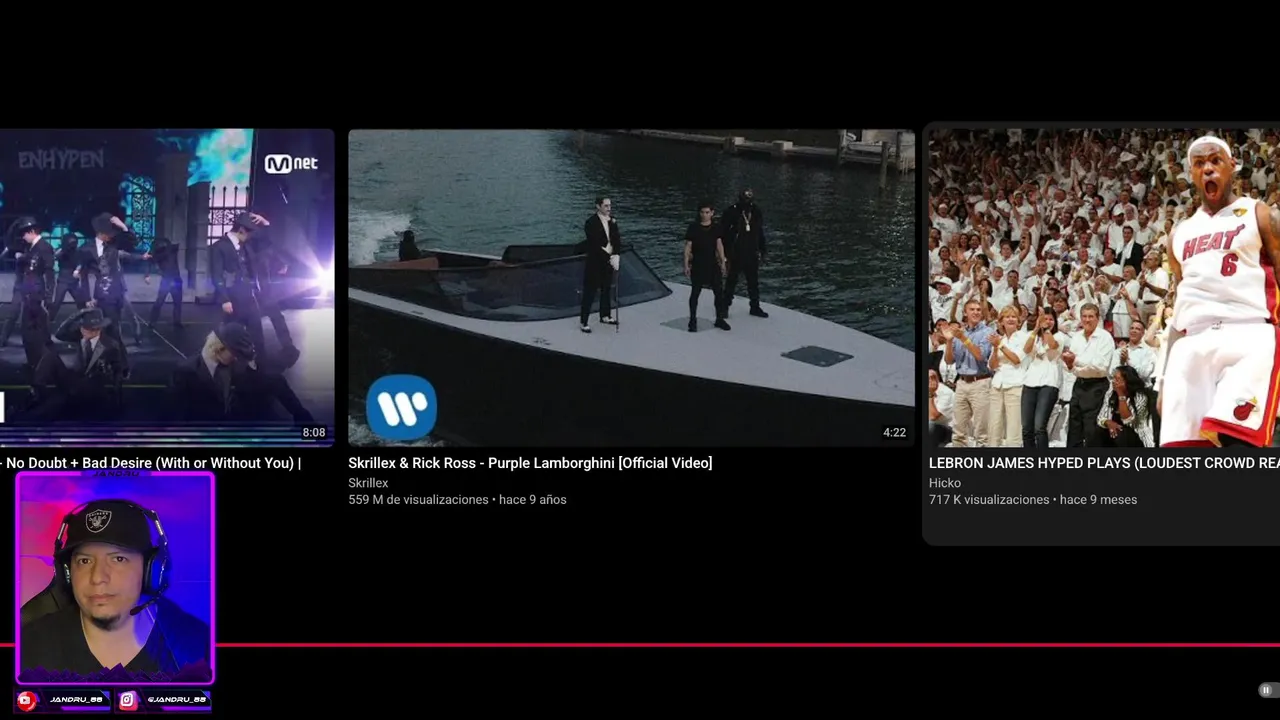Click the streamer webcam overlay

tap(115, 578)
